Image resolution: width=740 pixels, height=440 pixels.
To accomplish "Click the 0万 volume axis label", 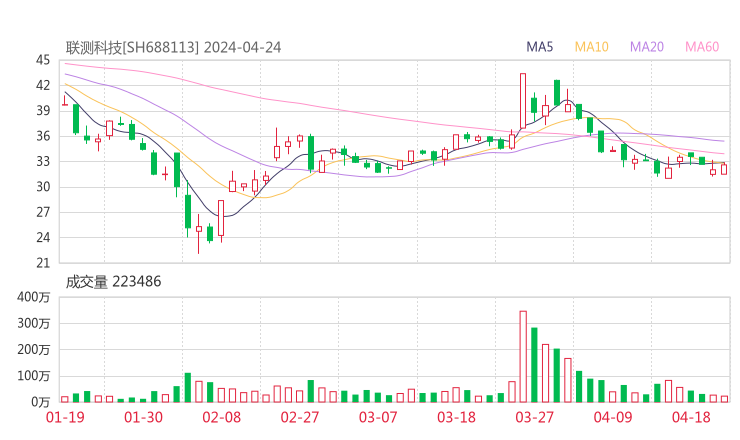I will pos(41,402).
